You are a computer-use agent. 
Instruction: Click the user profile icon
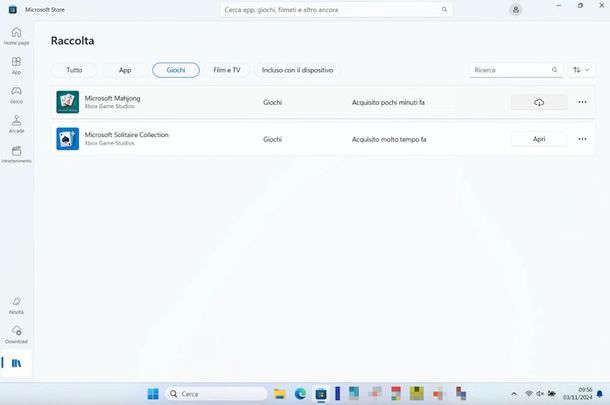coord(516,10)
